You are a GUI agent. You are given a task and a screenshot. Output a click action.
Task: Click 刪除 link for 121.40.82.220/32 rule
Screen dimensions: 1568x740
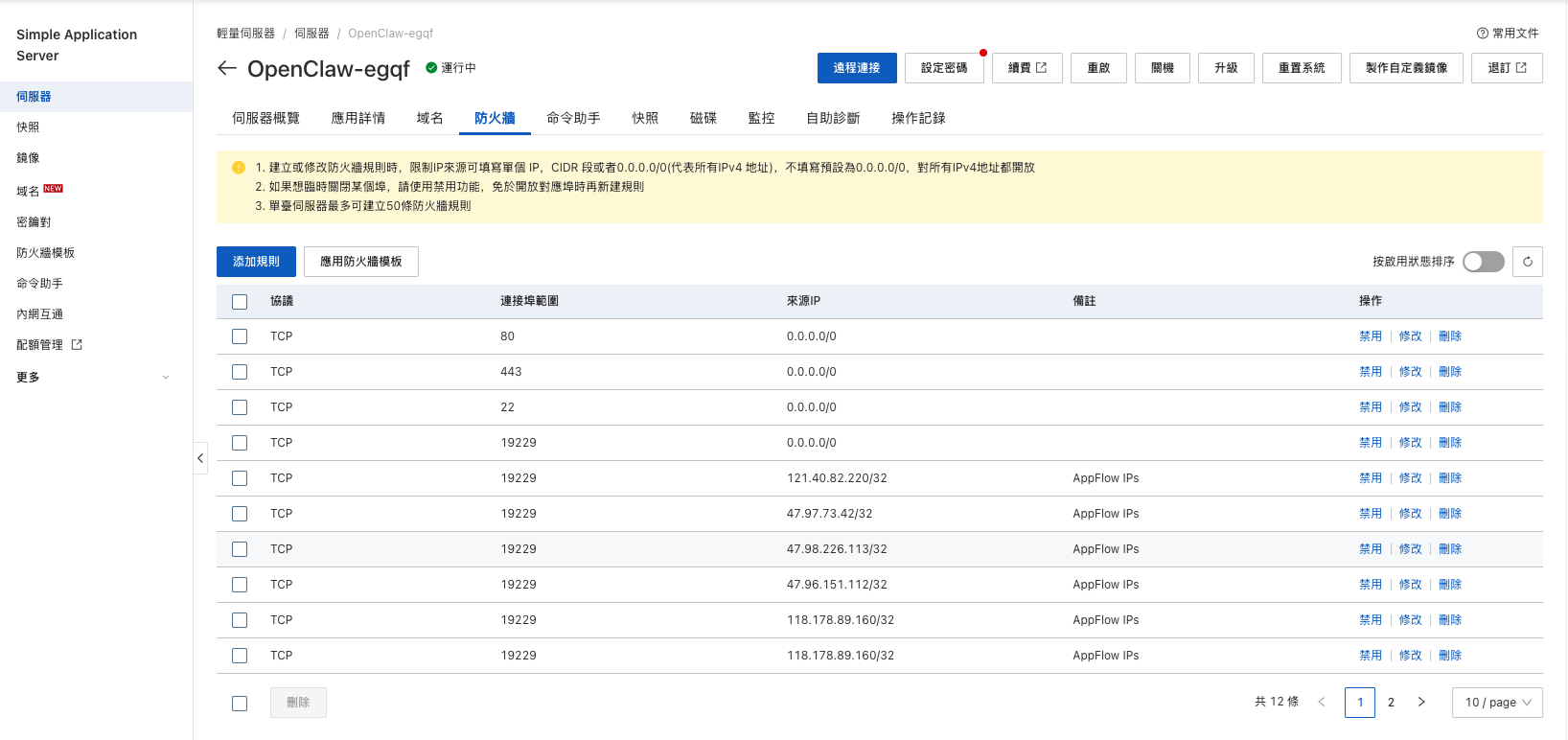(1449, 478)
